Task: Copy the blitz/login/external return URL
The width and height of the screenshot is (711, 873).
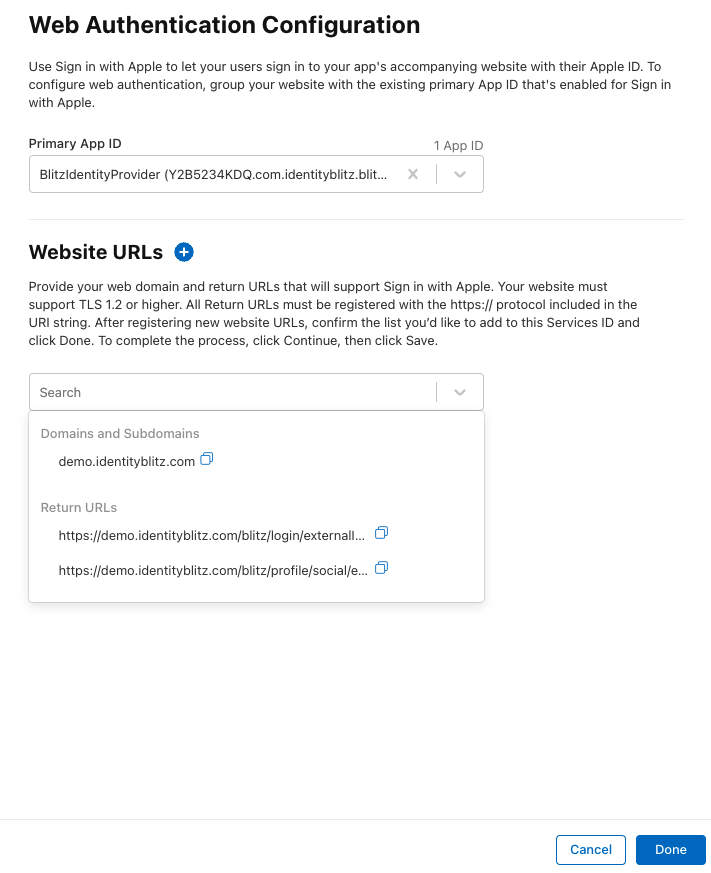Action: 381,533
